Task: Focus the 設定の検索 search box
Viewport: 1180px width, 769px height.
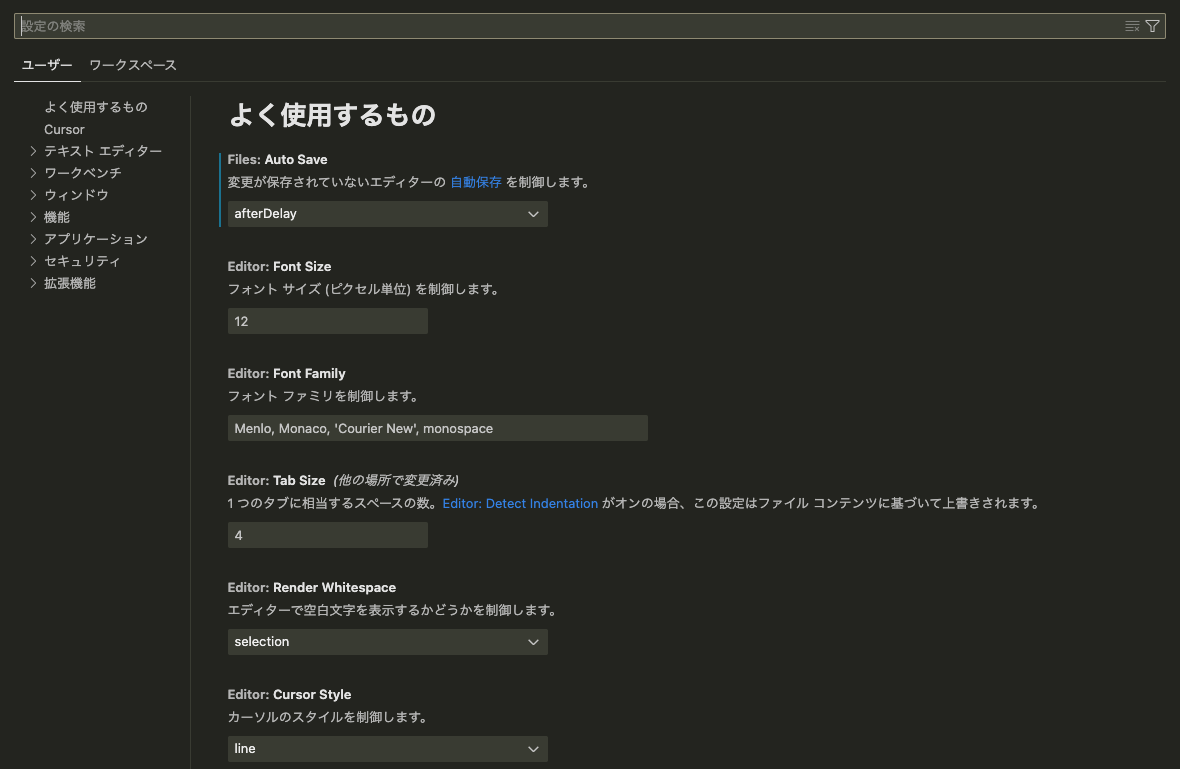Action: [570, 26]
